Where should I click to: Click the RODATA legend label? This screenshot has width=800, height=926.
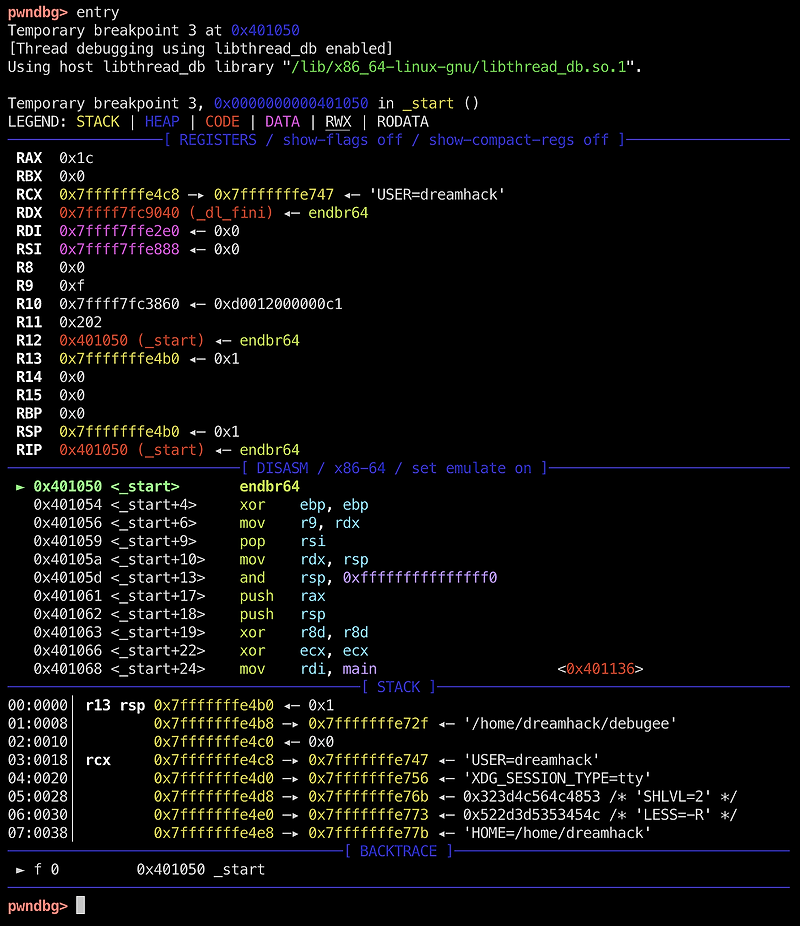tap(403, 122)
